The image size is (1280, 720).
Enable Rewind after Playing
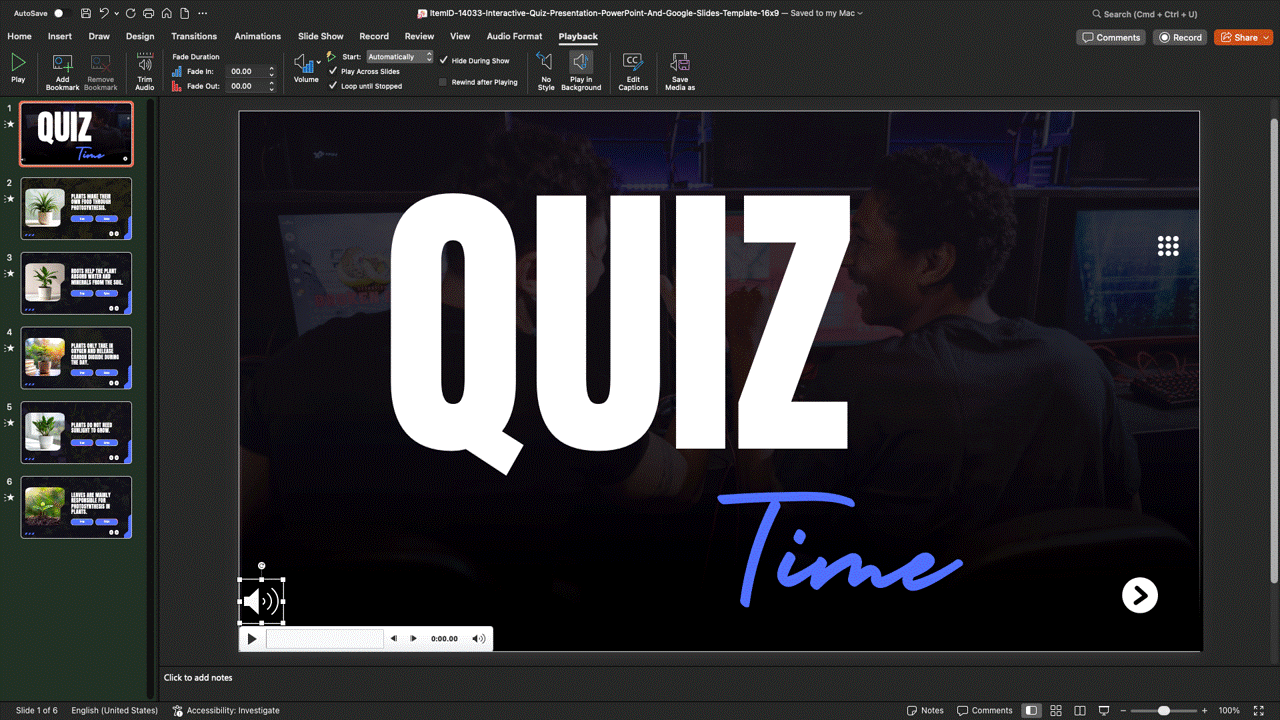(443, 82)
